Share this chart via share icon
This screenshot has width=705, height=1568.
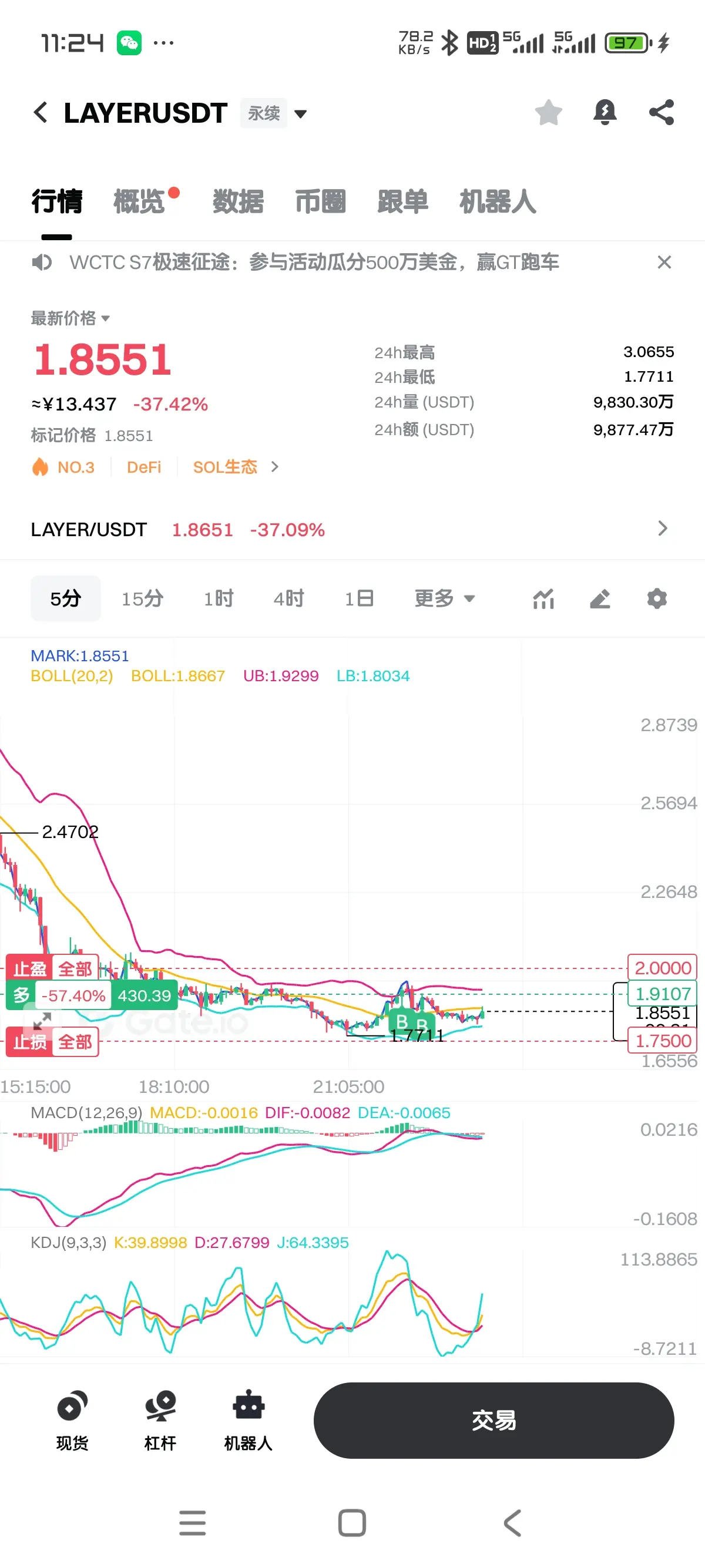click(661, 113)
